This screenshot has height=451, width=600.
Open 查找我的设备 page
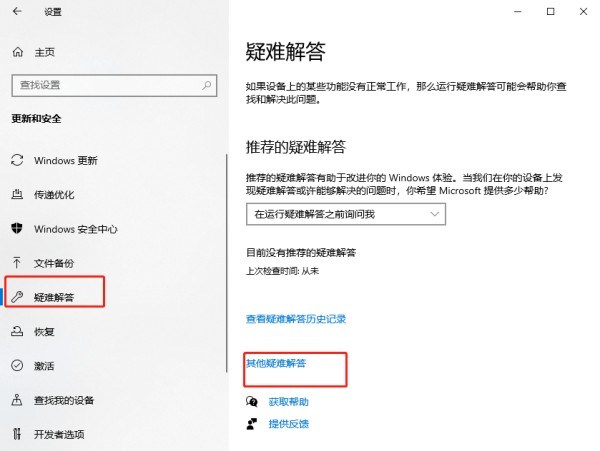click(x=64, y=400)
